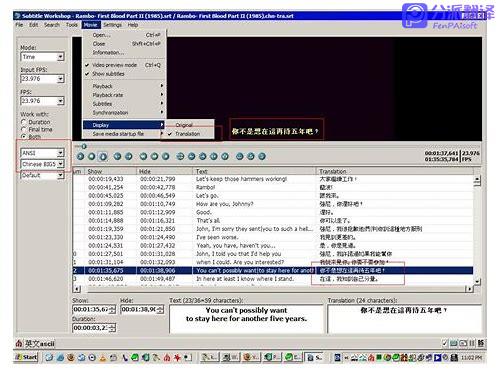Viewport: 500px width, 374px height.
Task: Click the Hide column header
Action: click(165, 171)
